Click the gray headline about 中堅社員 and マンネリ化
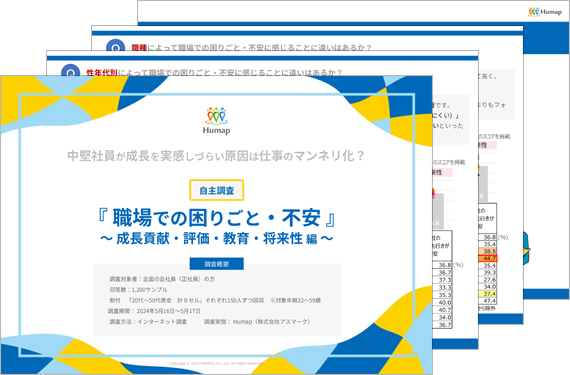This screenshot has width=570, height=375. (216, 156)
